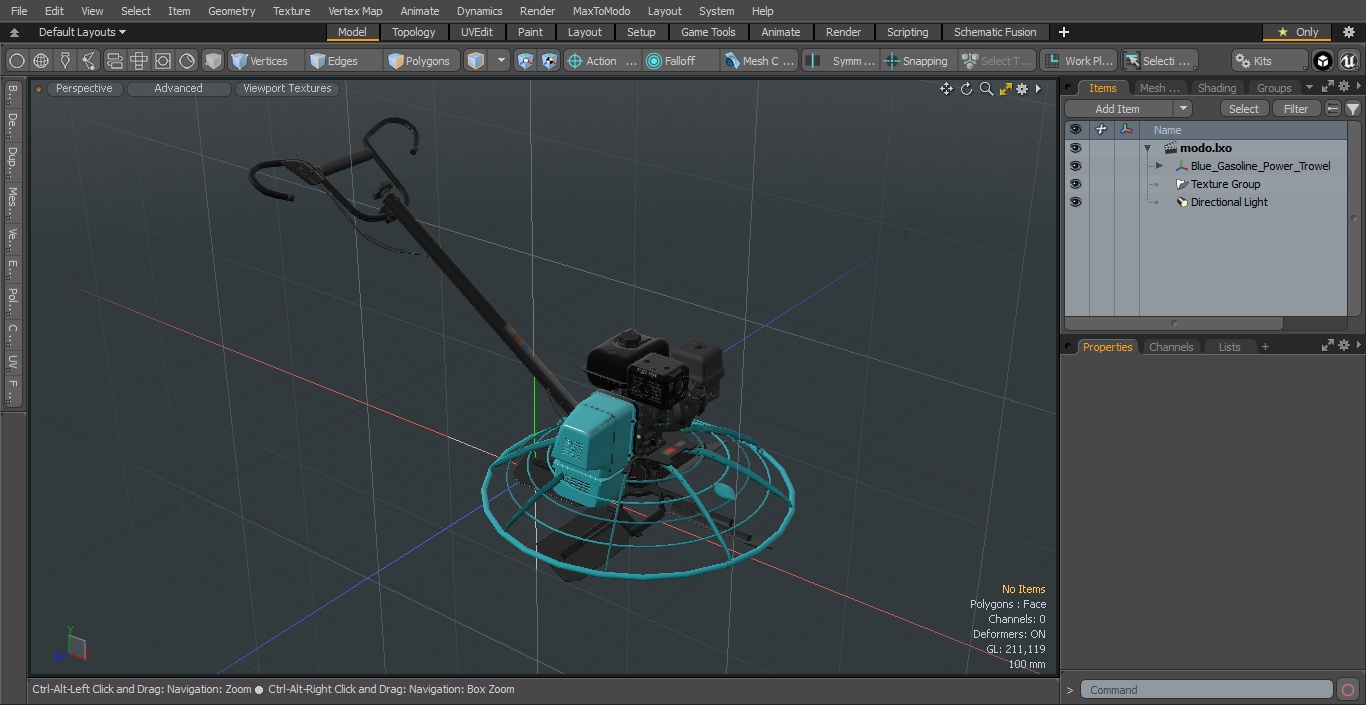Select the gray solid cube icon before Vertices
The image size is (1366, 705).
[x=213, y=61]
